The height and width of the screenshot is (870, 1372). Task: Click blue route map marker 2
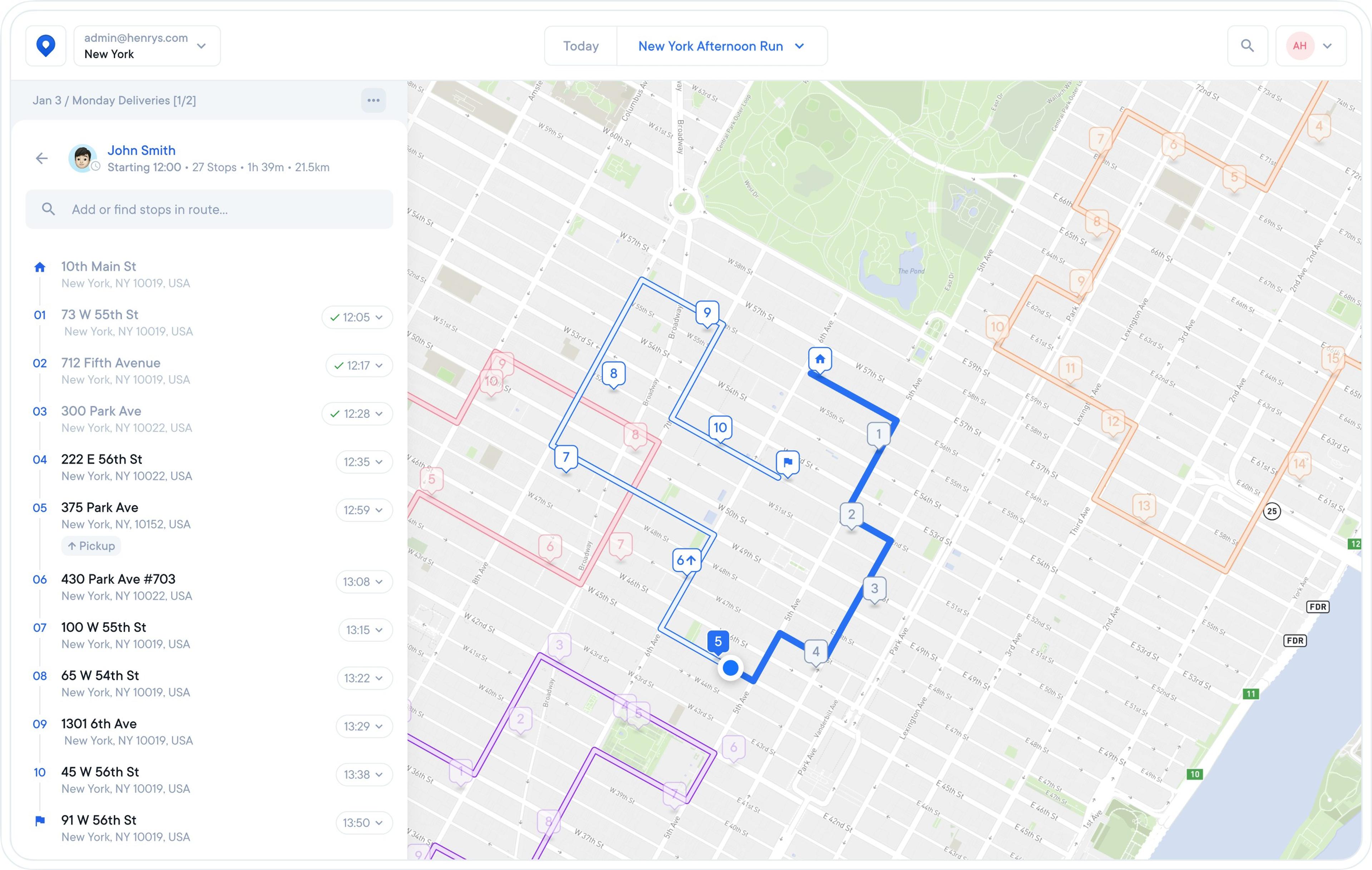(x=851, y=515)
